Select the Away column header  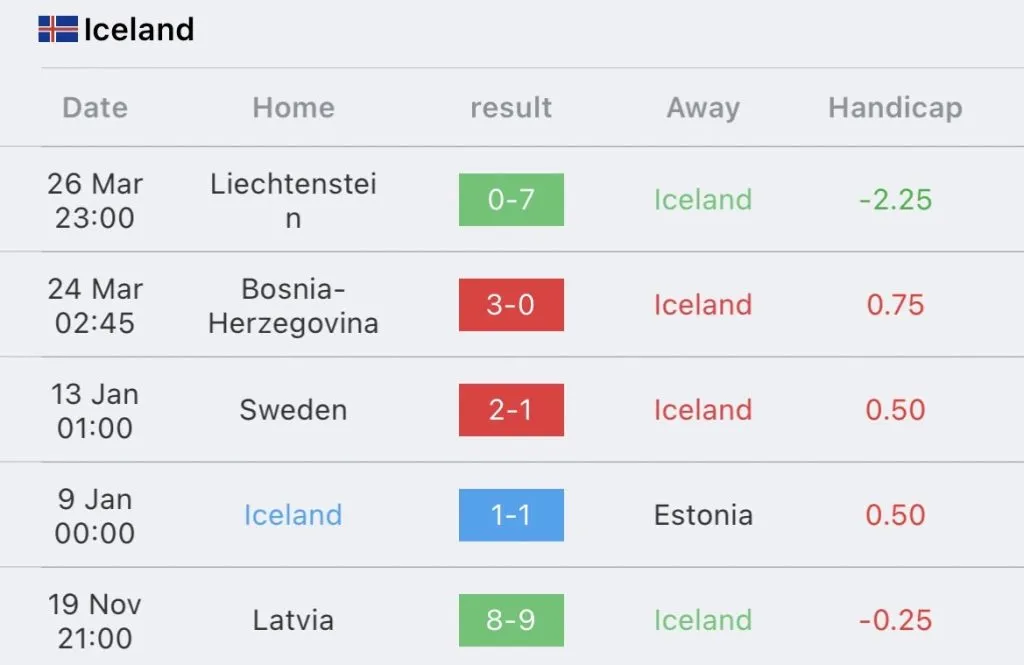click(x=703, y=108)
